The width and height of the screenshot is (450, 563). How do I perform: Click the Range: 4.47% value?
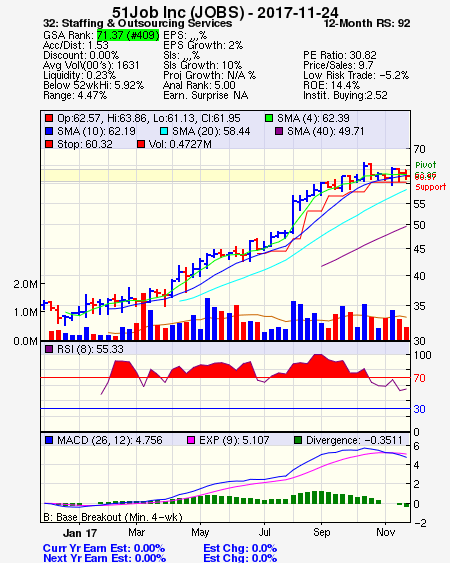pyautogui.click(x=75, y=96)
